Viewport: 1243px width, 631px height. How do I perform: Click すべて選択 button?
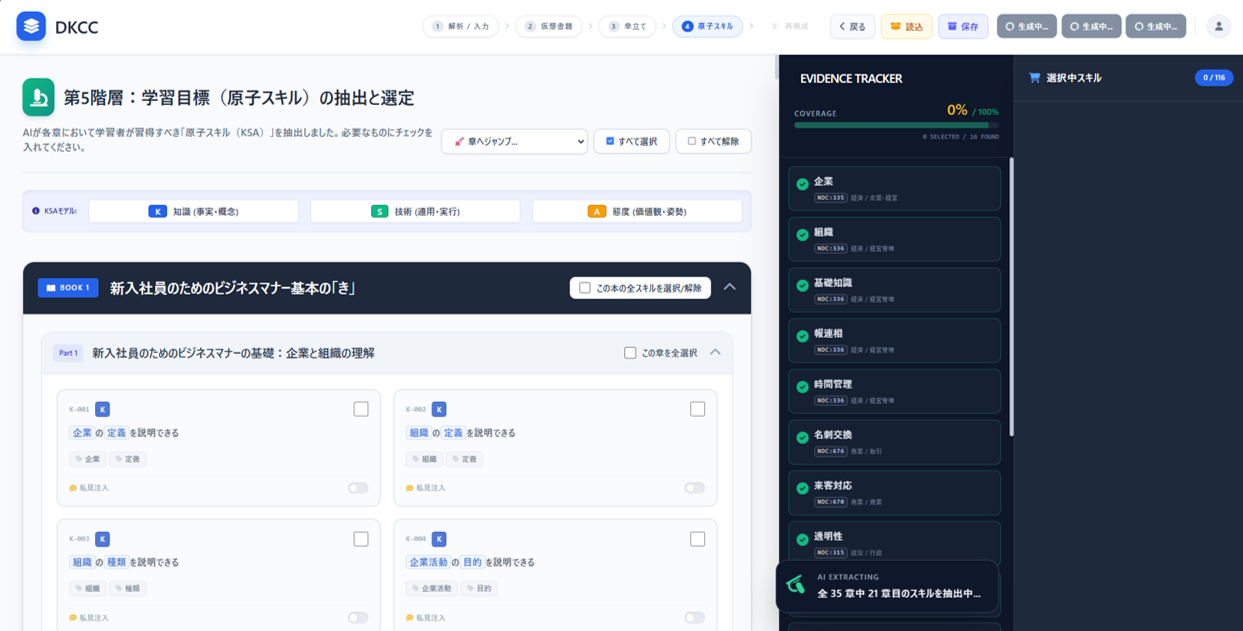pos(631,141)
